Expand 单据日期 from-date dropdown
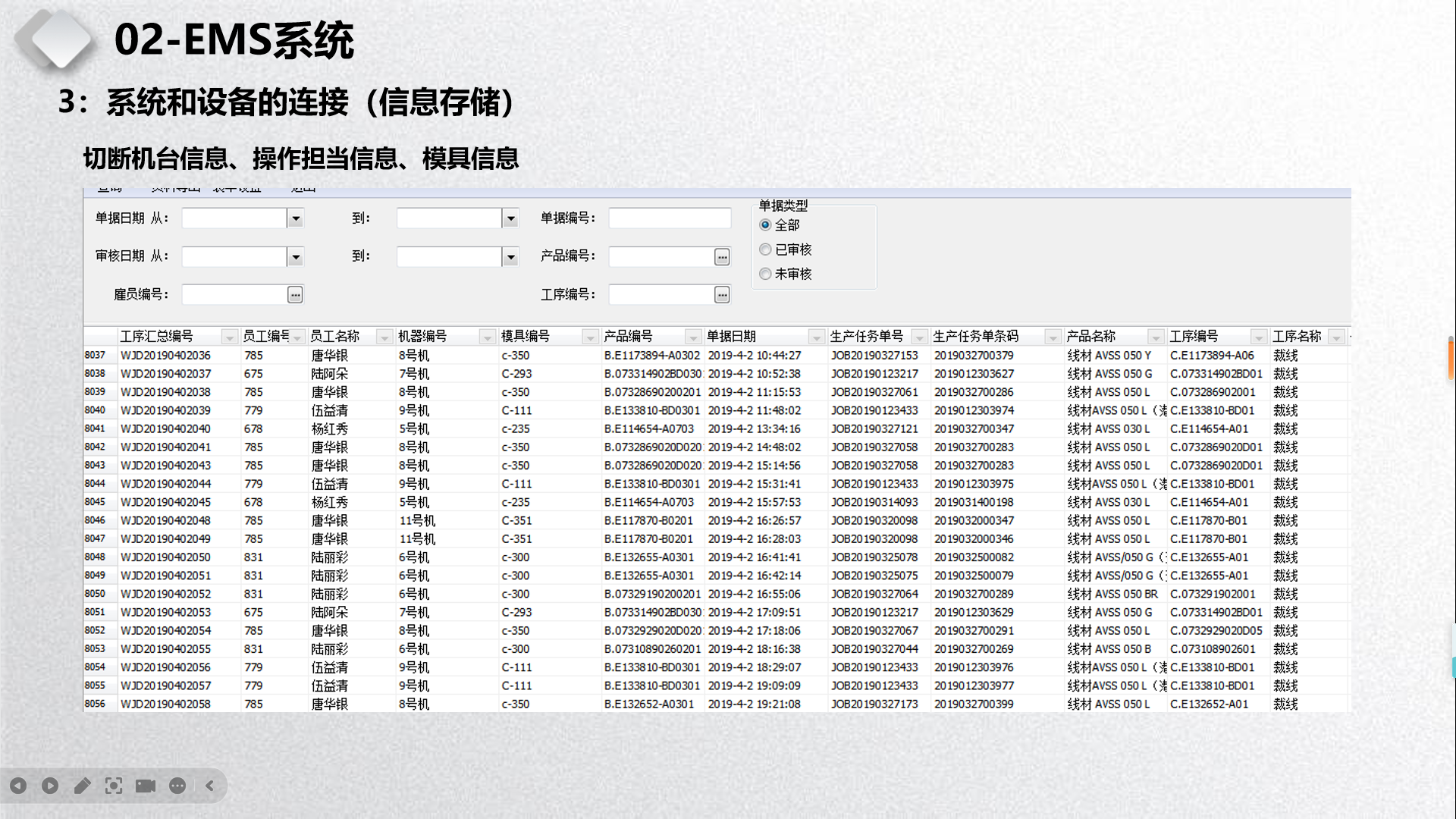The width and height of the screenshot is (1456, 819). [296, 219]
